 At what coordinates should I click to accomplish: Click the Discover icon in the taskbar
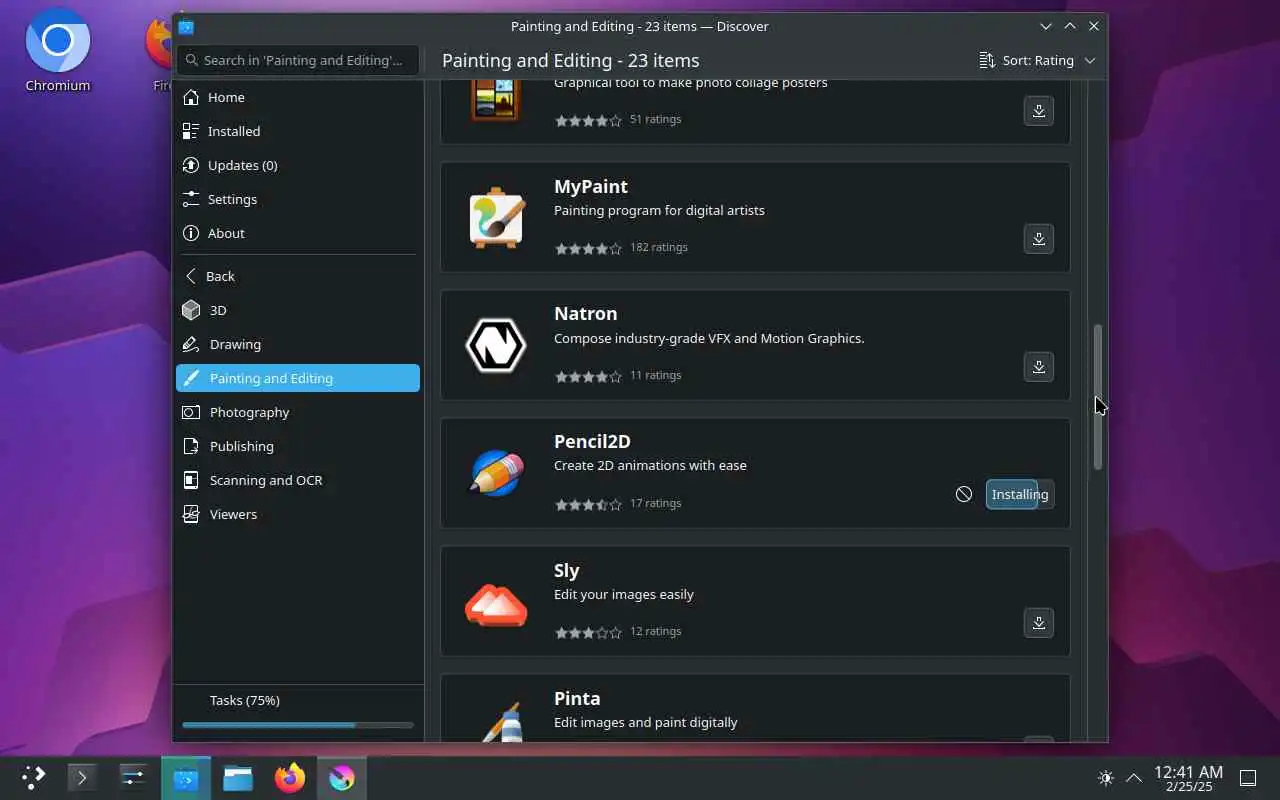point(186,778)
